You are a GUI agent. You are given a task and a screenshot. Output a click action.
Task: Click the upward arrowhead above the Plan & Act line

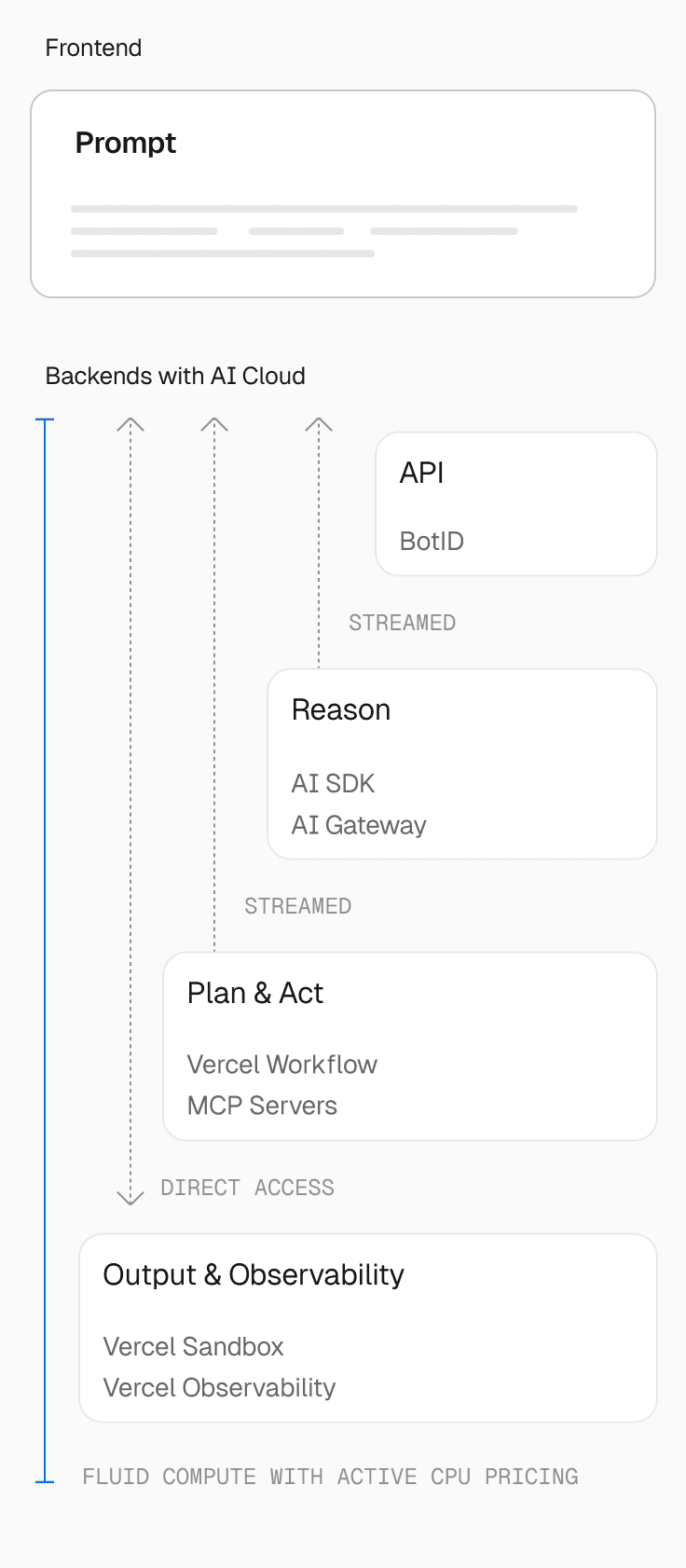click(214, 424)
